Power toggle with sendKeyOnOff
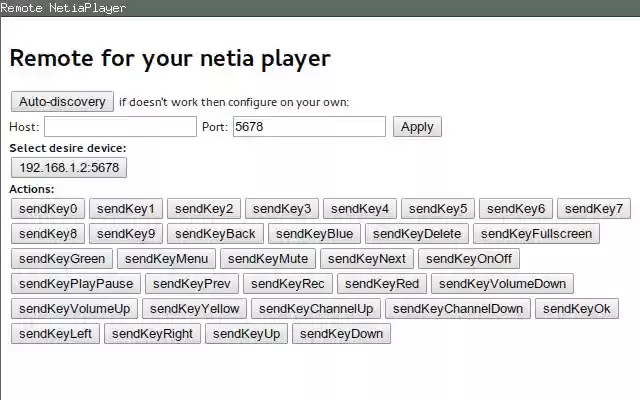 (x=469, y=259)
